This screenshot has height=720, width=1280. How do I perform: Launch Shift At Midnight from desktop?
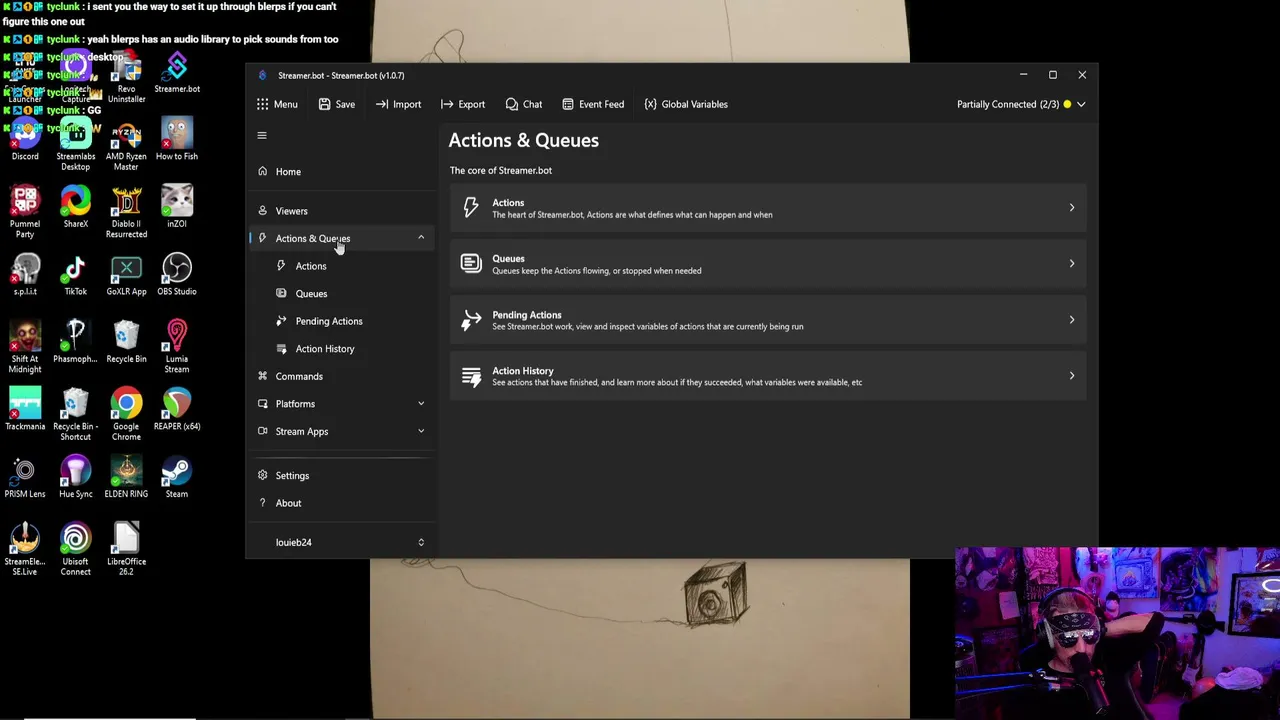[25, 347]
